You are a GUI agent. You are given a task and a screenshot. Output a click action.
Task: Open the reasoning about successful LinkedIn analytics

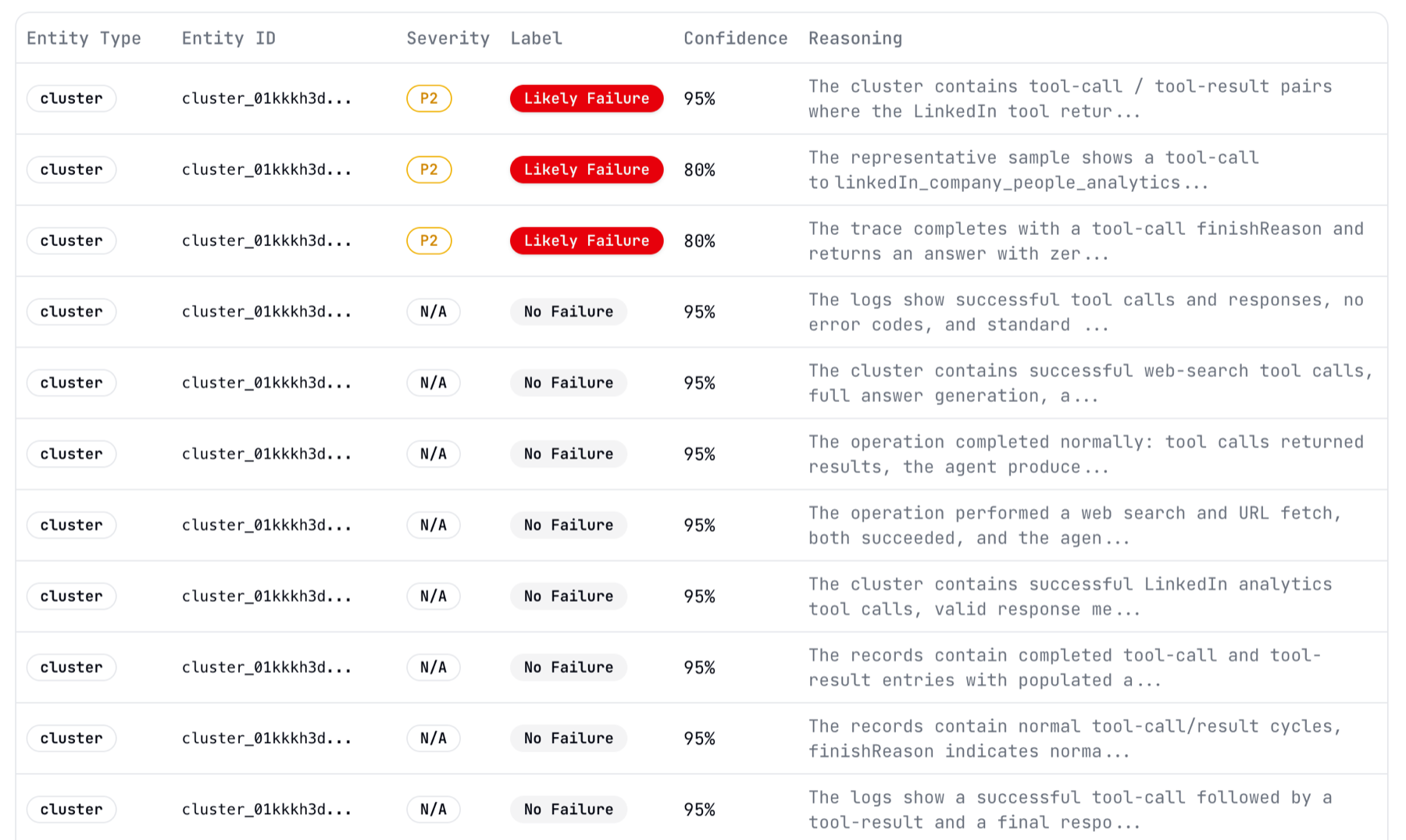point(1069,596)
